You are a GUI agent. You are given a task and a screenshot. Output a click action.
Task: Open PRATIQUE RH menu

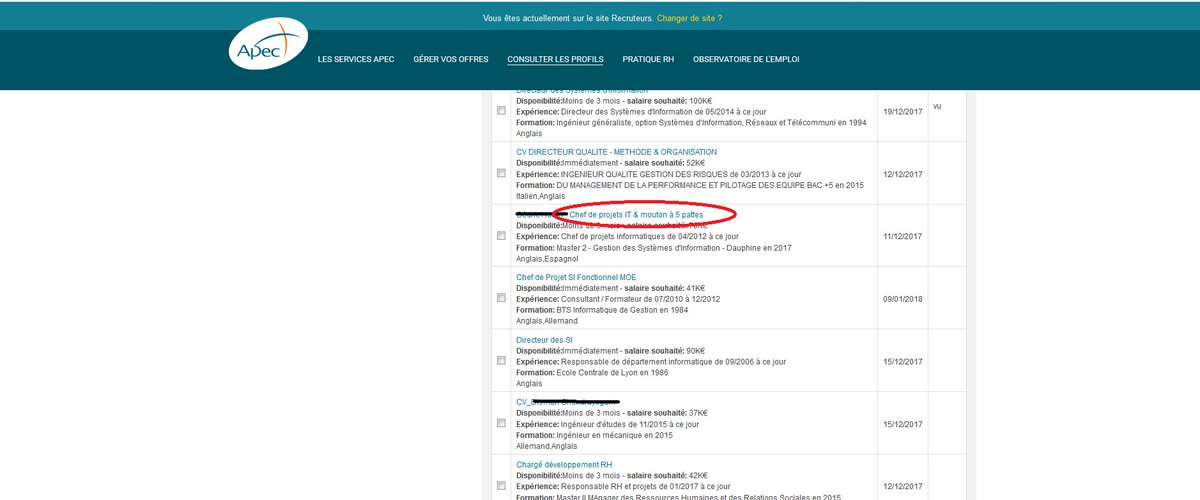pos(648,59)
